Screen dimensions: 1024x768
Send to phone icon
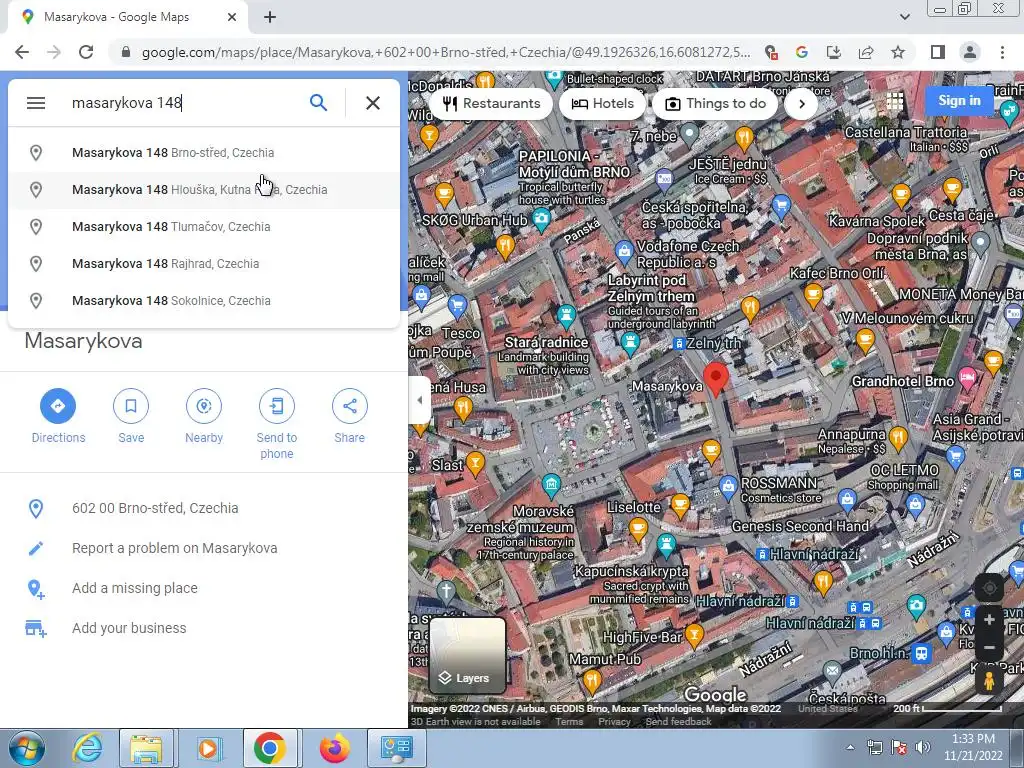pyautogui.click(x=277, y=406)
